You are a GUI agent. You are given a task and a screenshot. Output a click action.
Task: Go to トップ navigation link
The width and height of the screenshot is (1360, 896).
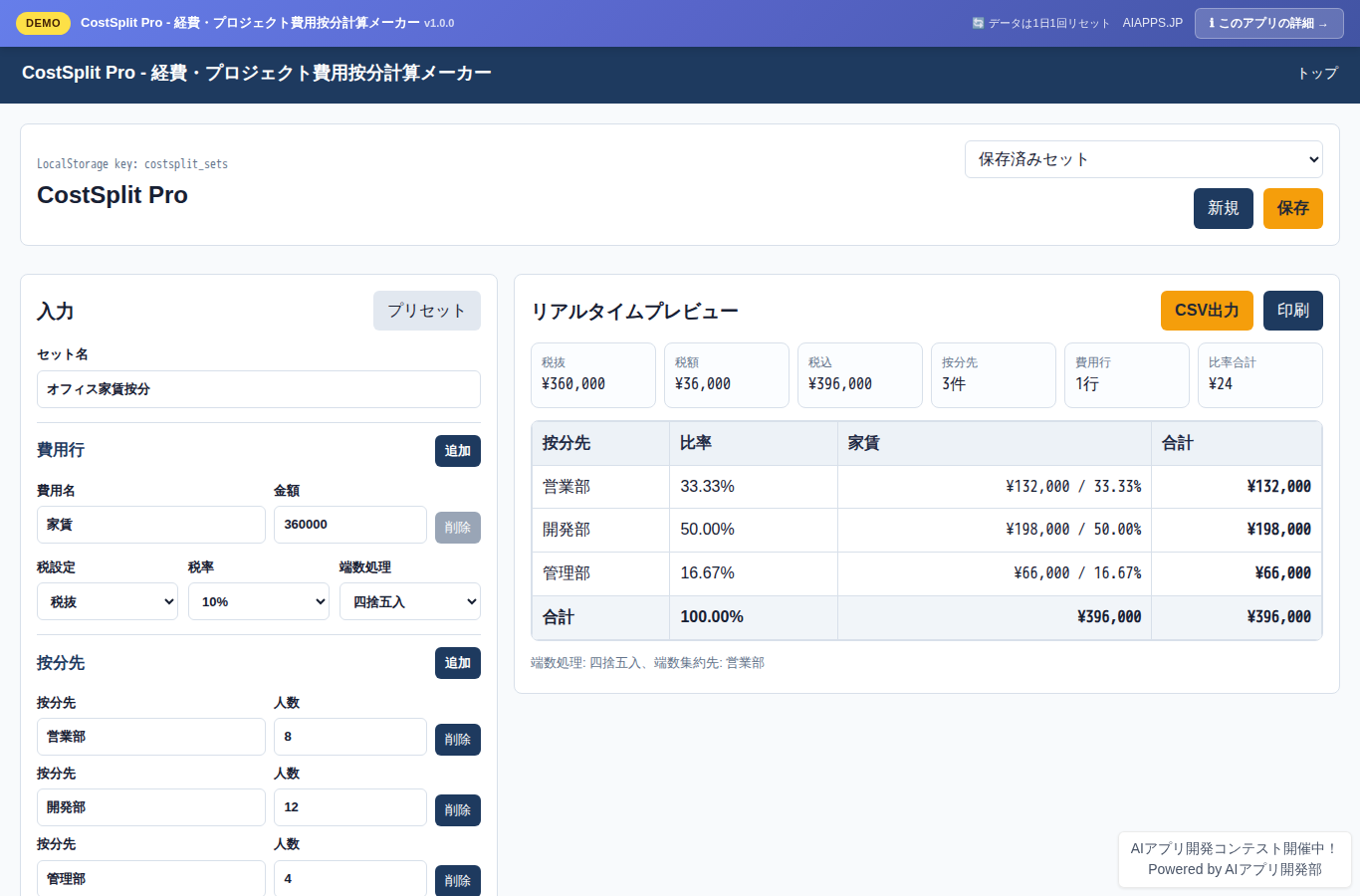pos(1317,73)
